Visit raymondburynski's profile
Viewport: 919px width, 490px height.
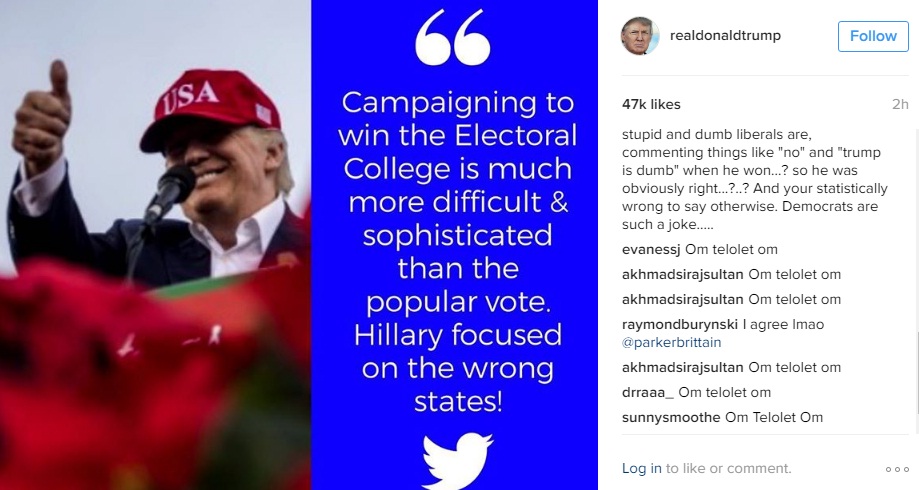681,324
